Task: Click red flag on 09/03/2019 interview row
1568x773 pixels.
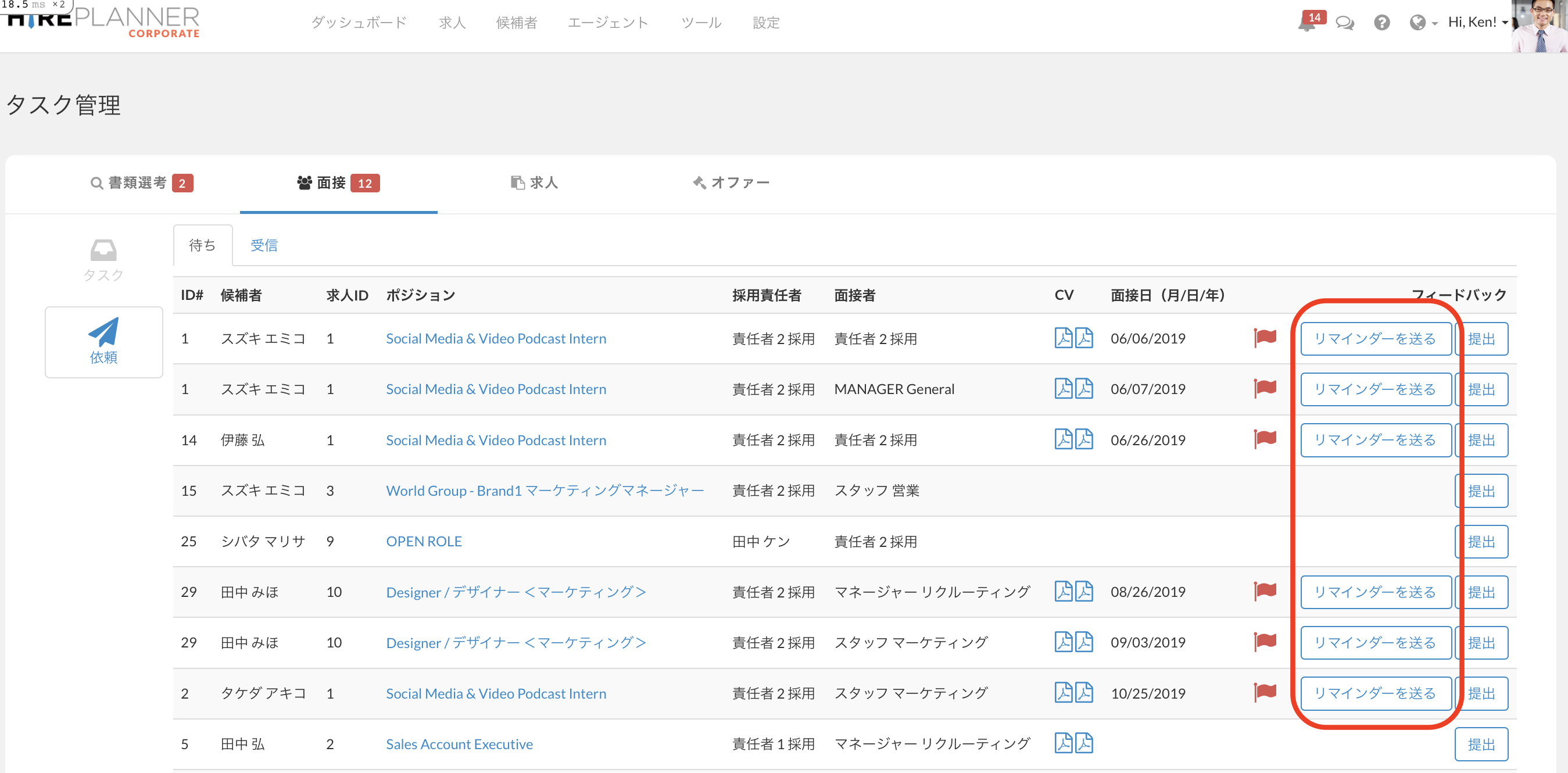Action: click(1265, 642)
